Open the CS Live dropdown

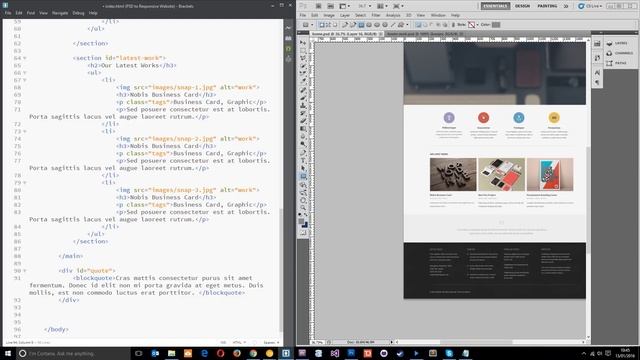pos(590,6)
